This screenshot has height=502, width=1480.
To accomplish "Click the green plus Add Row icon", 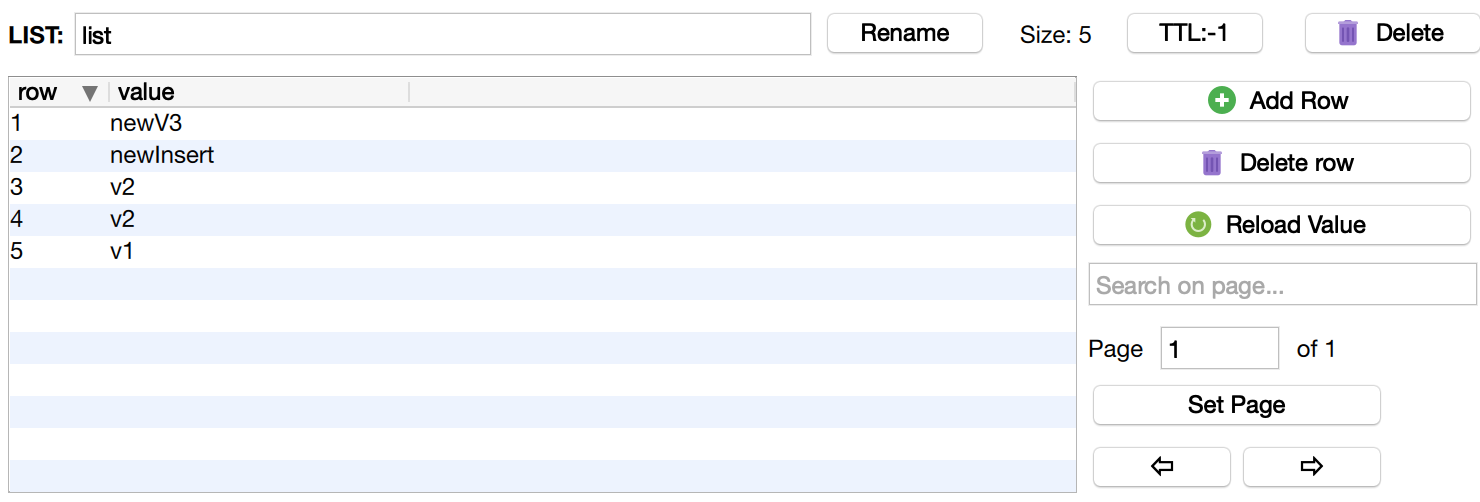I will [1222, 101].
